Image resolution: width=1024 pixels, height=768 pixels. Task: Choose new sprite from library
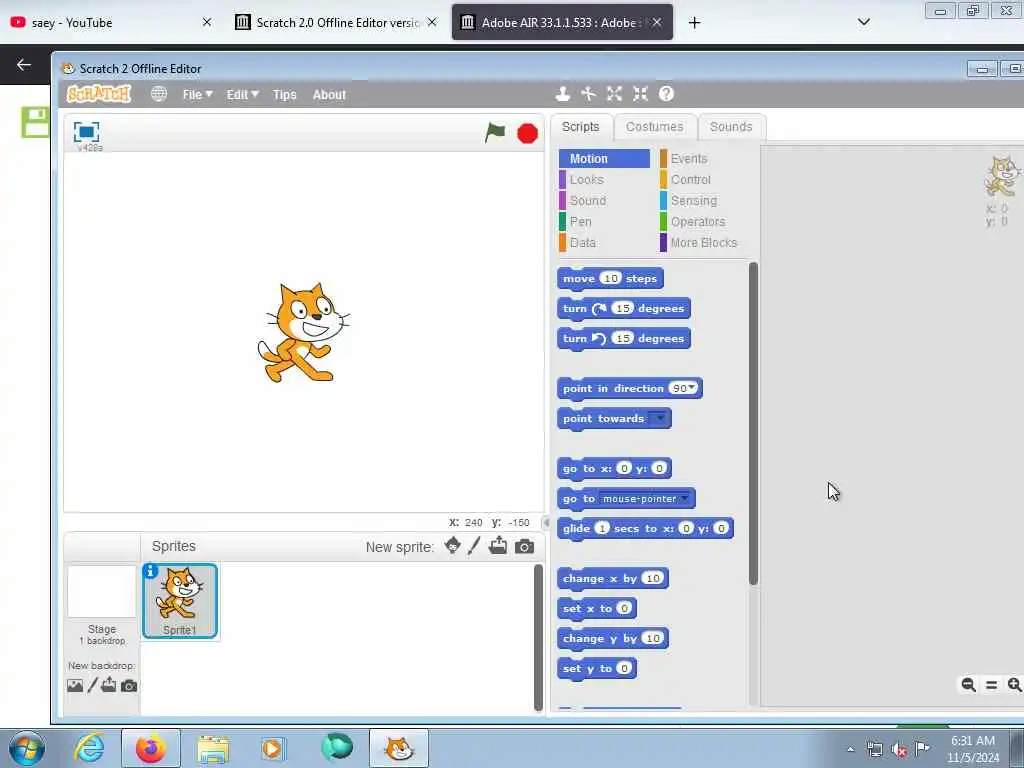[452, 546]
